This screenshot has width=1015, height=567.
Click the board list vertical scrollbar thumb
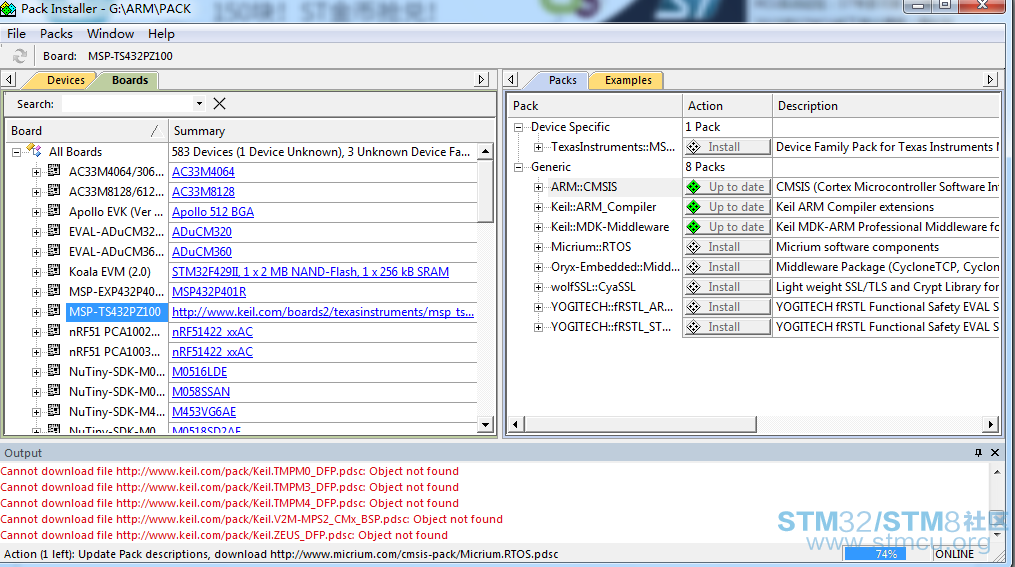[485, 191]
